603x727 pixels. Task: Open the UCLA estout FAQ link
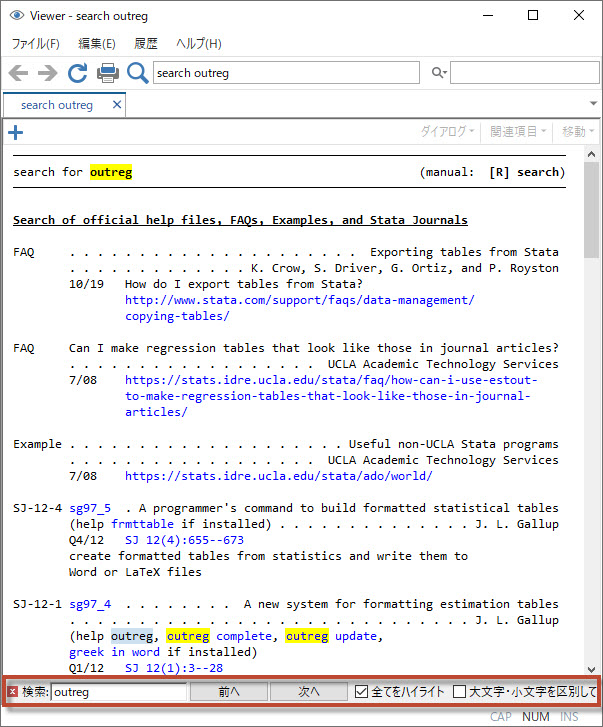[x=331, y=396]
